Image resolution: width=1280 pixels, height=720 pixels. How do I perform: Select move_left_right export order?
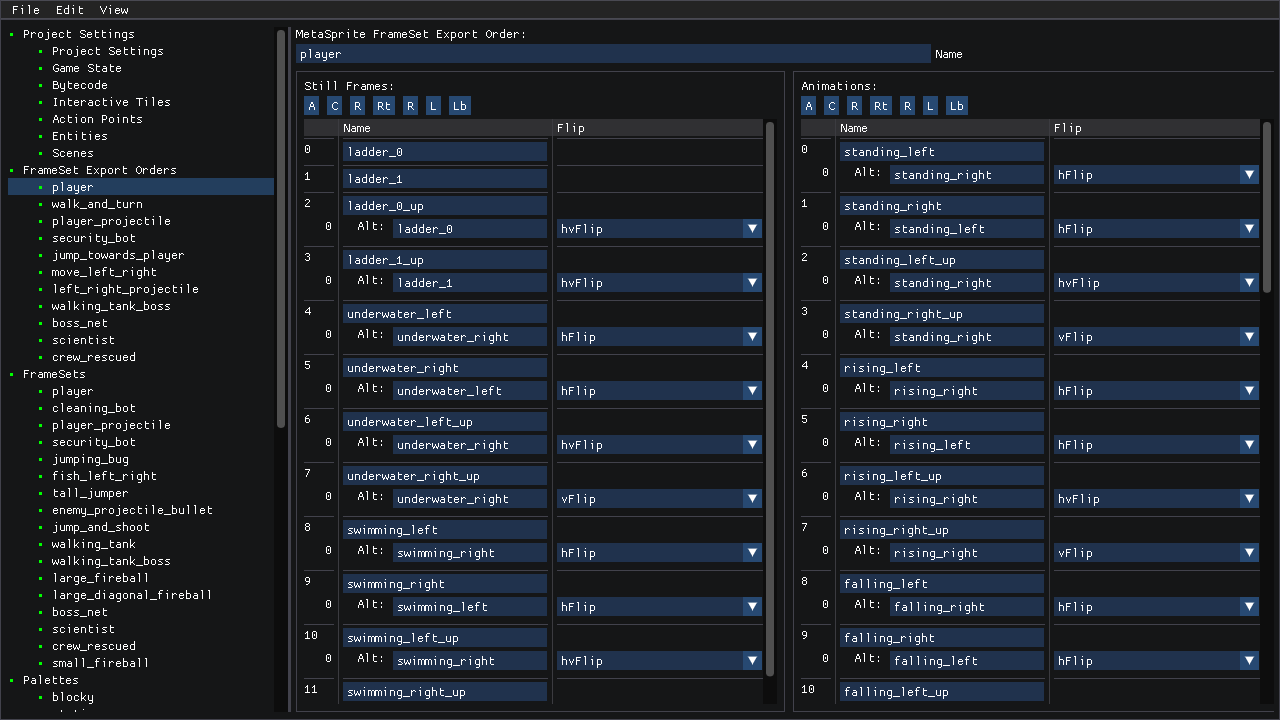point(104,272)
